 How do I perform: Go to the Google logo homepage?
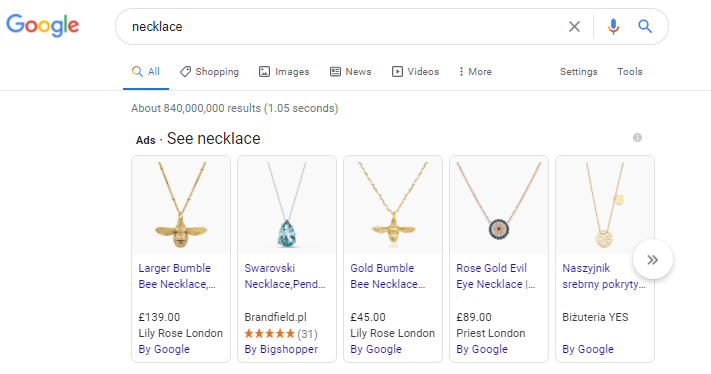[x=43, y=25]
